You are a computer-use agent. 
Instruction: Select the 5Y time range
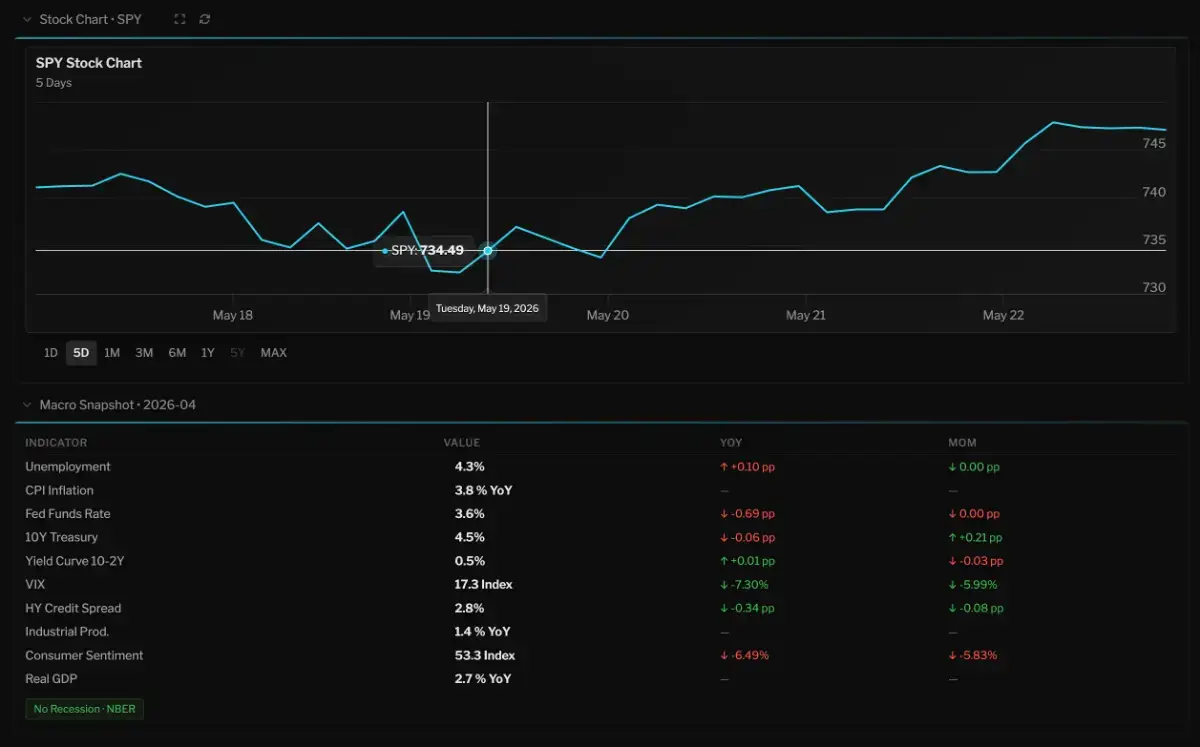[237, 353]
